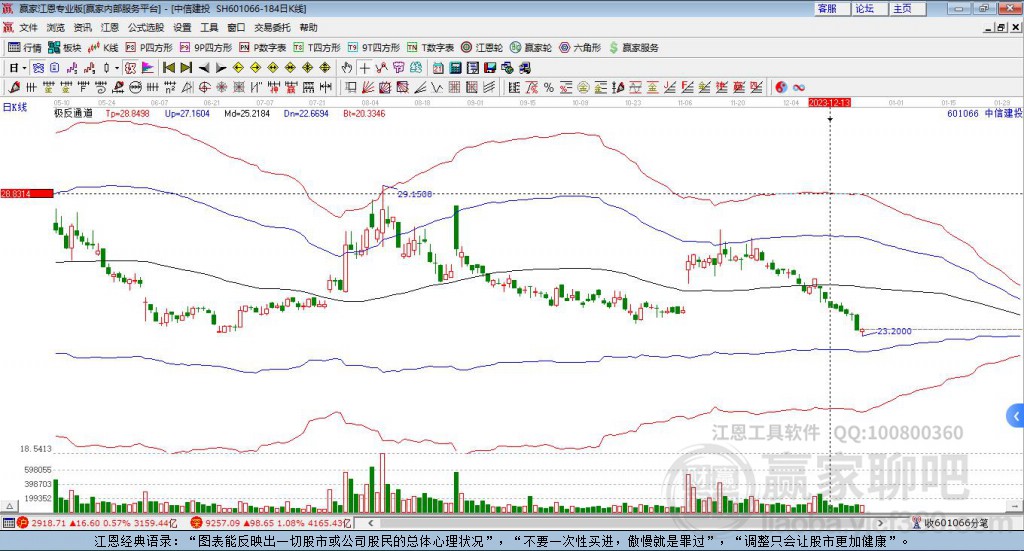The width and height of the screenshot is (1024, 551).
Task: Select the percent % line tool
Action: point(549,87)
